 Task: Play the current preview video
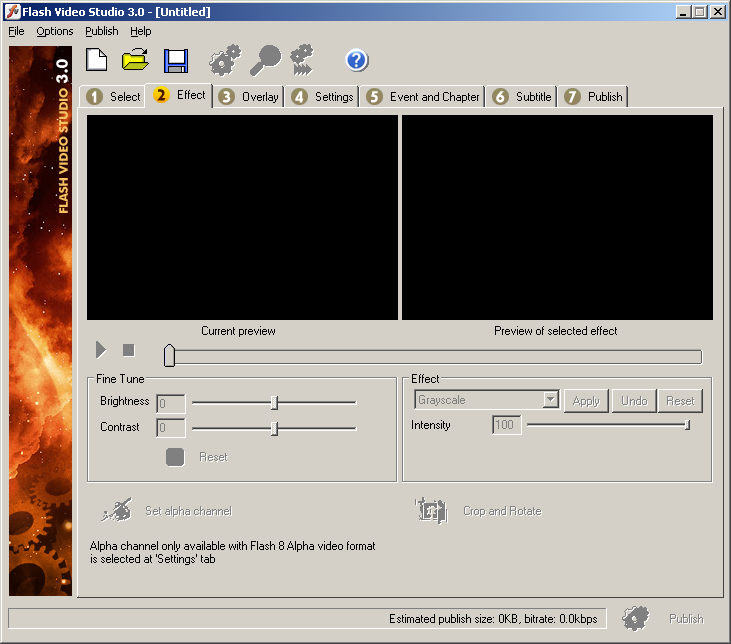pyautogui.click(x=101, y=350)
